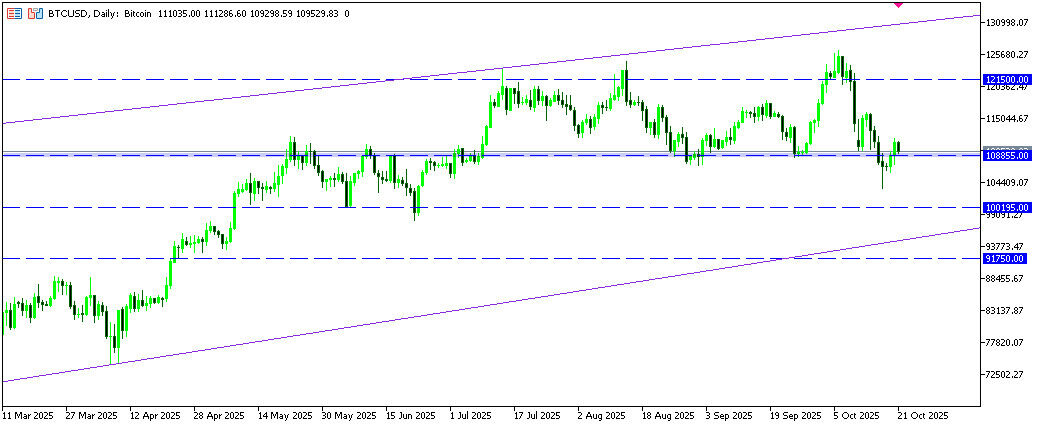Click the pink chart shift triangle marker
The height and width of the screenshot is (427, 1043).
897,4
